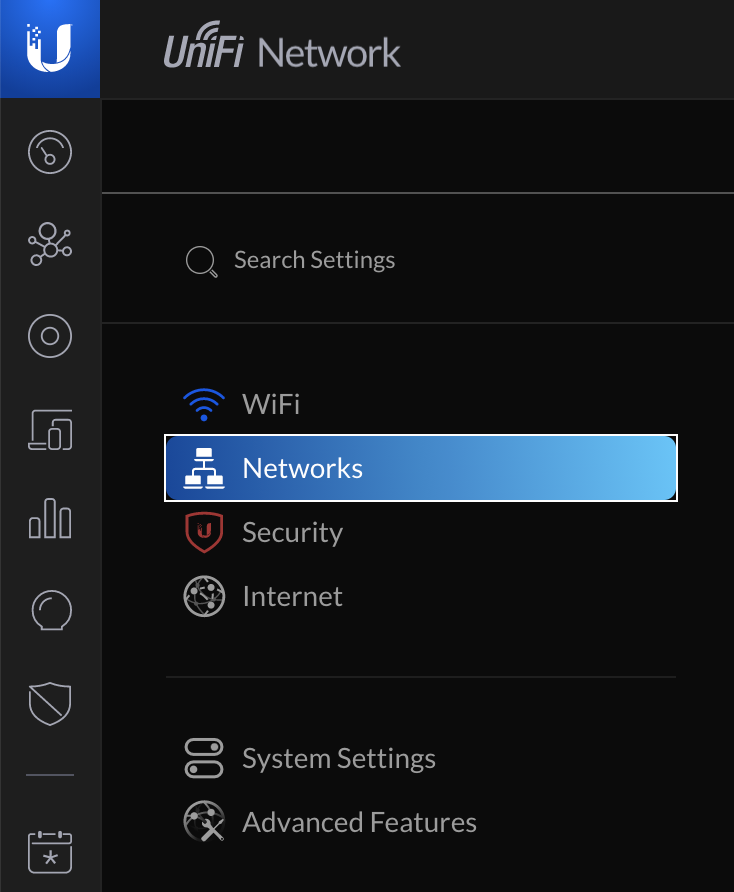The height and width of the screenshot is (892, 734).
Task: Click the Search Settings magnifier icon
Action: (201, 261)
